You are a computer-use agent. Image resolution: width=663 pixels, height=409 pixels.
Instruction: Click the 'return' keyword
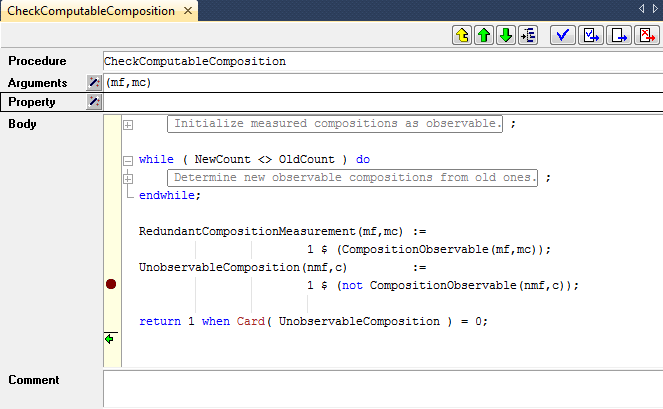click(x=160, y=321)
